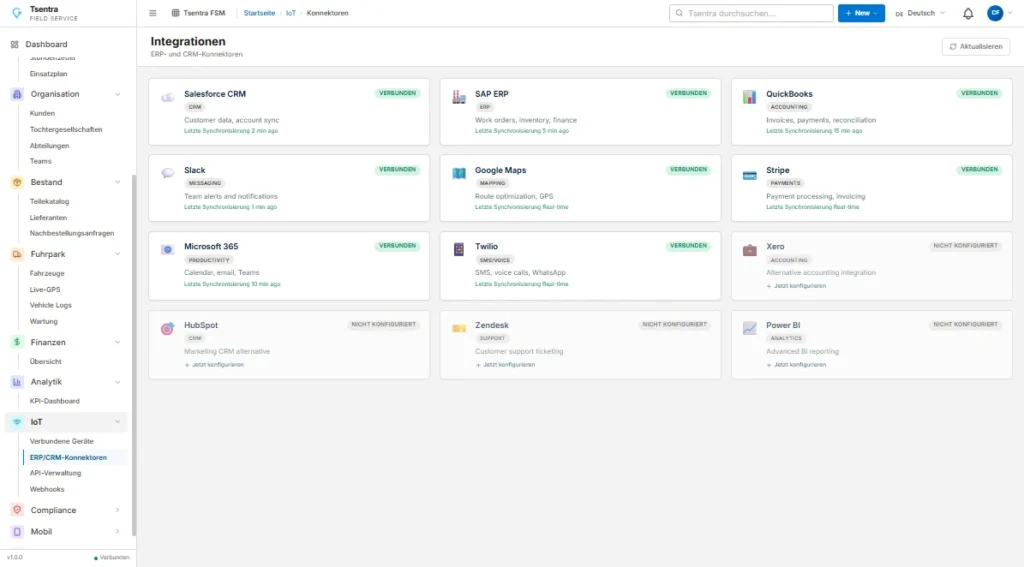
Task: Click Jetzt konfigurieren for Power BI
Action: [x=796, y=365]
